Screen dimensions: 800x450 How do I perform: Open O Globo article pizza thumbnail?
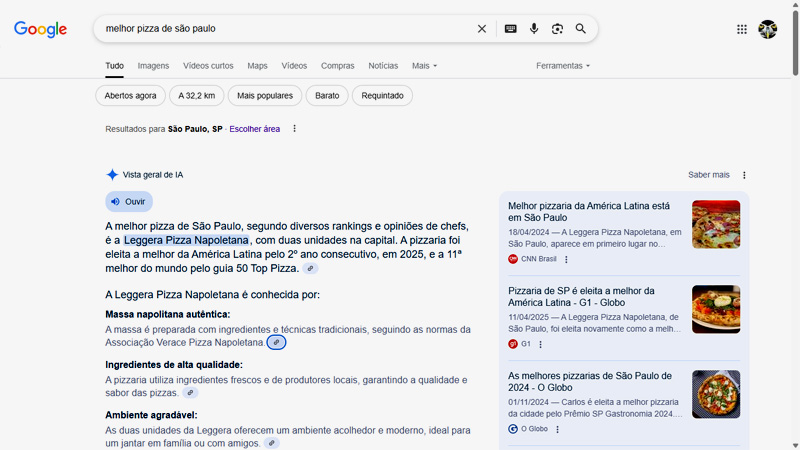(x=716, y=394)
